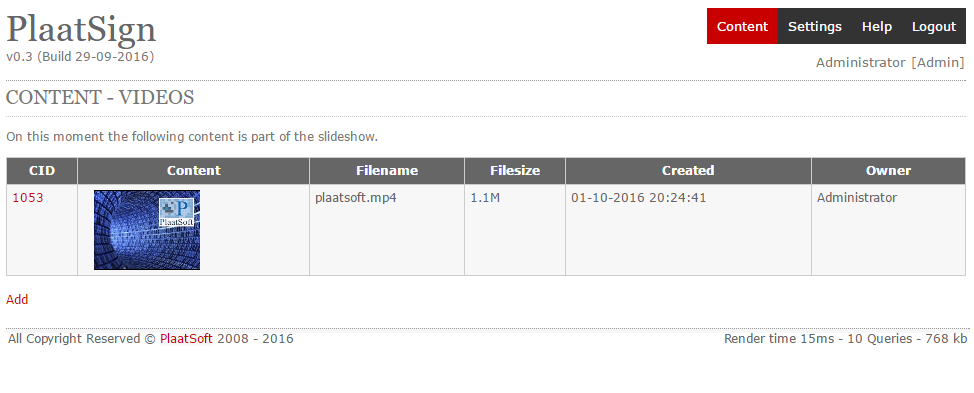Select the Filesize column header
The height and width of the screenshot is (393, 974).
[x=515, y=171]
